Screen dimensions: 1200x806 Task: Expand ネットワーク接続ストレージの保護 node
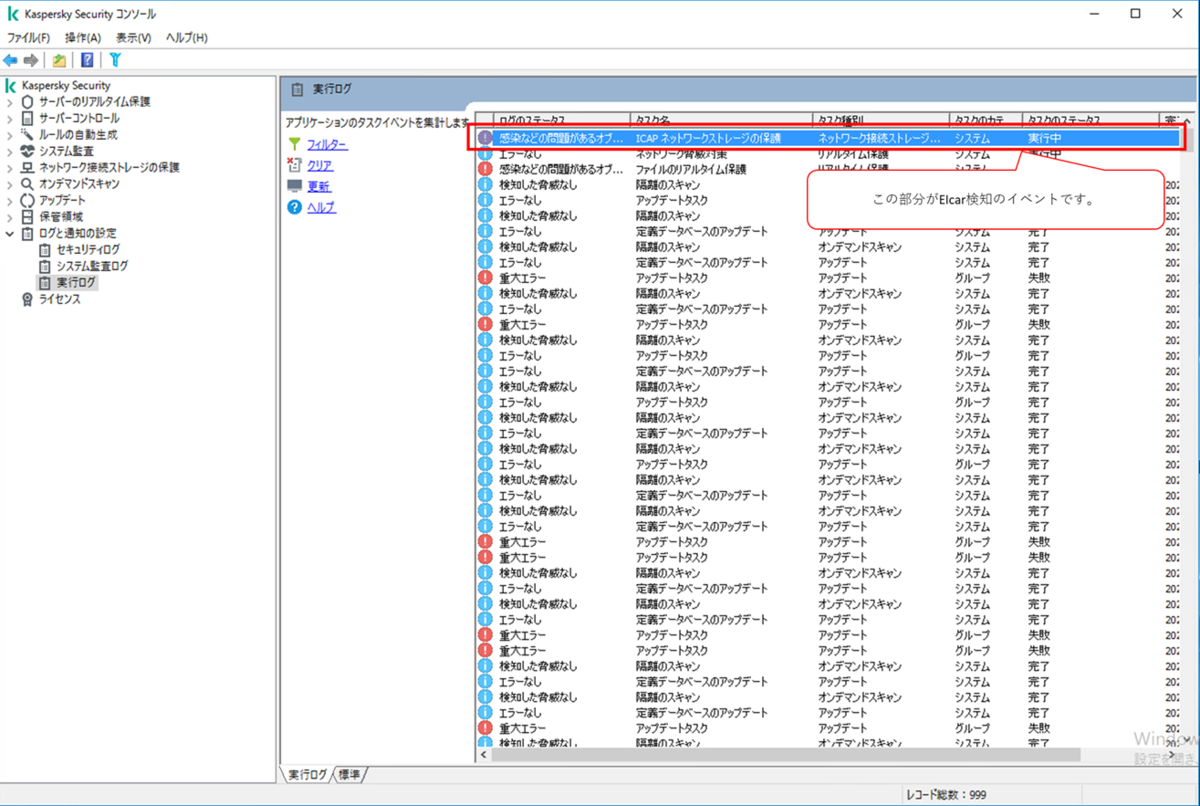(x=10, y=167)
